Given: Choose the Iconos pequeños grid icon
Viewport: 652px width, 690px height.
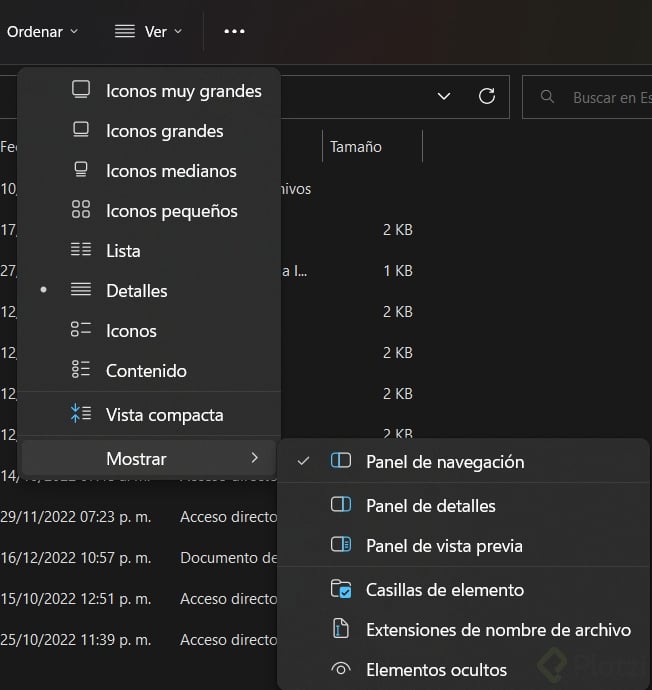Looking at the screenshot, I should click(81, 210).
